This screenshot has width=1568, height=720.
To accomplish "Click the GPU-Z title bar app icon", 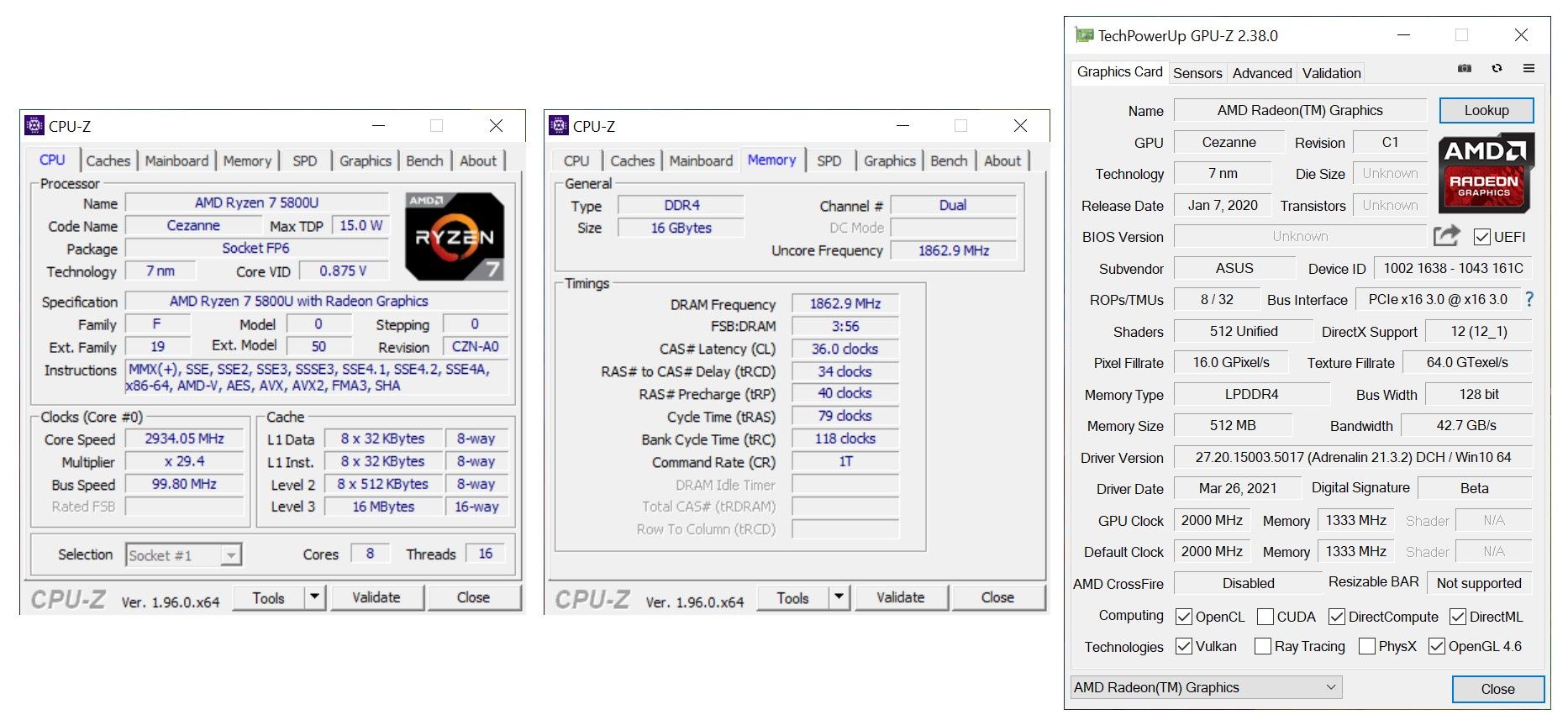I will [1084, 35].
